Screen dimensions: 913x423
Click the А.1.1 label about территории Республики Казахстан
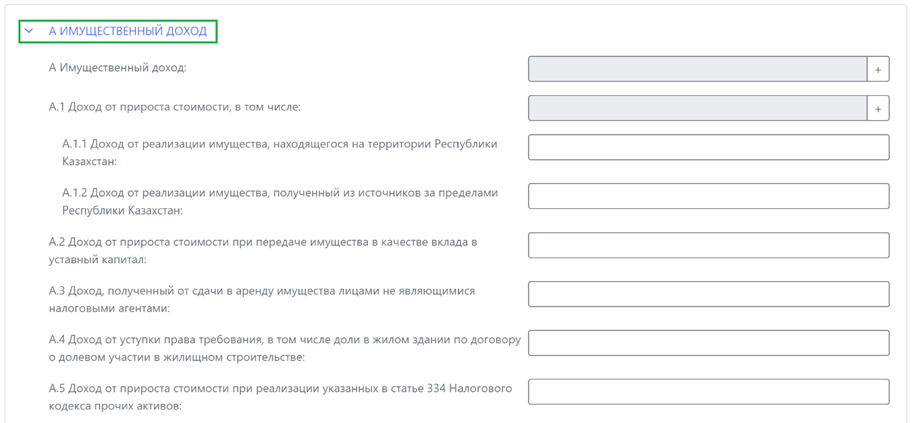click(x=280, y=152)
